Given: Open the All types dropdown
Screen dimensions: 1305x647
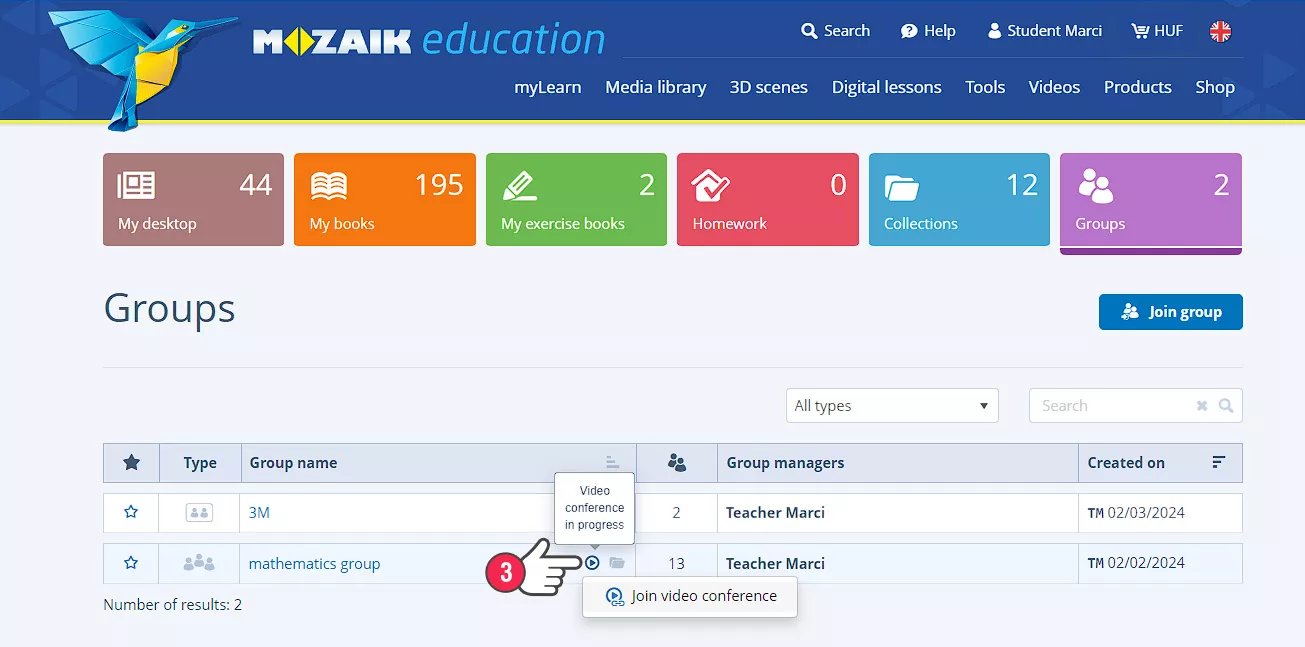Looking at the screenshot, I should pyautogui.click(x=892, y=406).
